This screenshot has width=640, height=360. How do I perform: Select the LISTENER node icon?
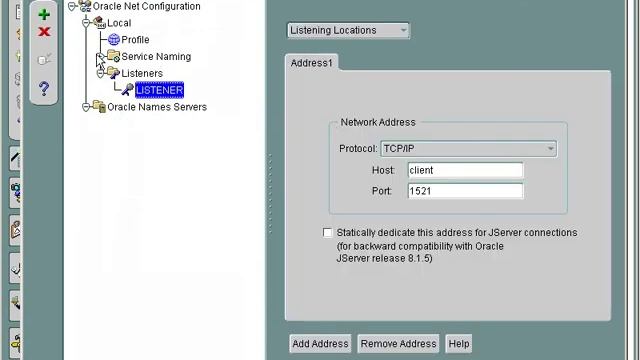coord(127,90)
